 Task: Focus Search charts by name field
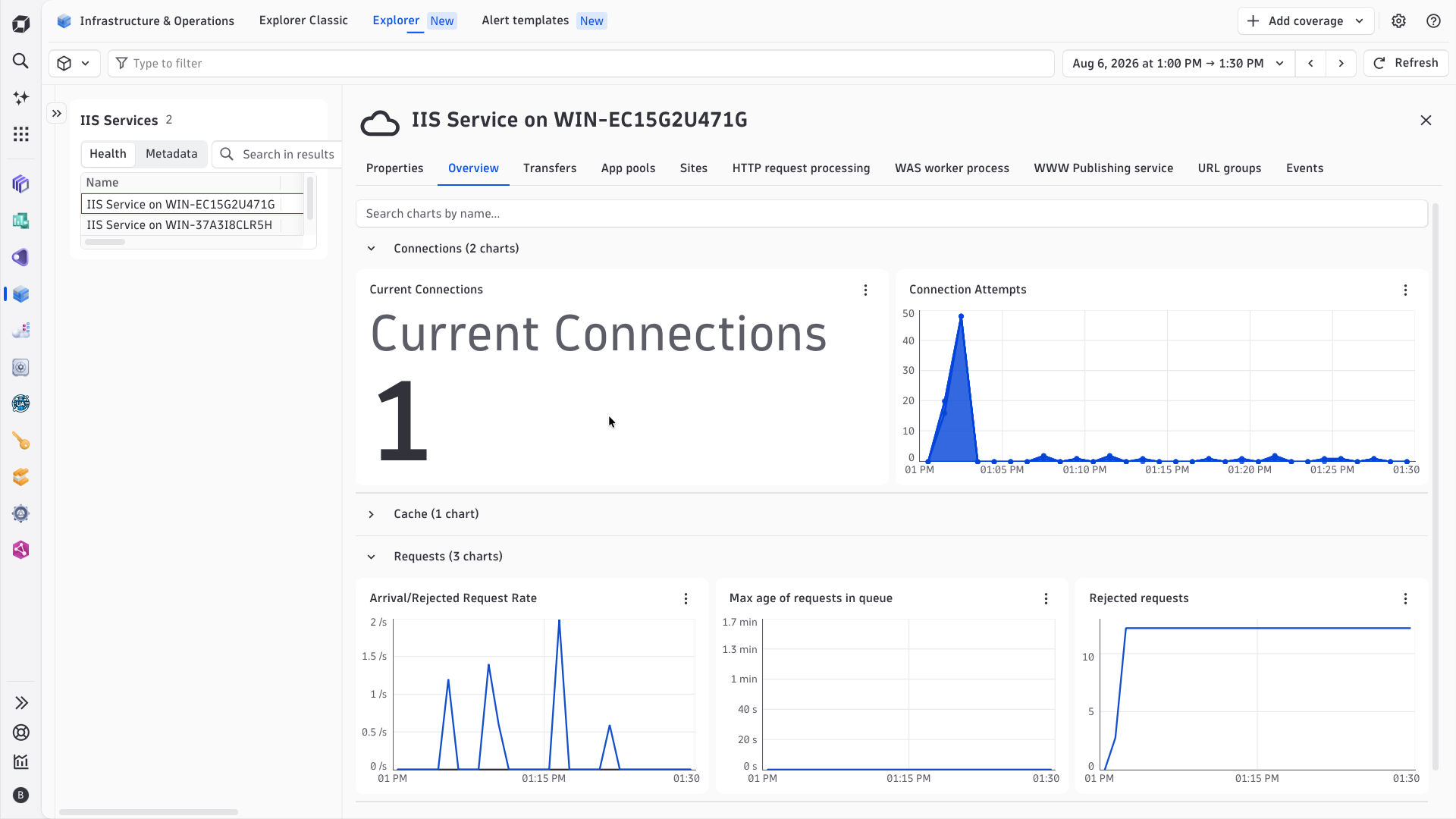891,214
